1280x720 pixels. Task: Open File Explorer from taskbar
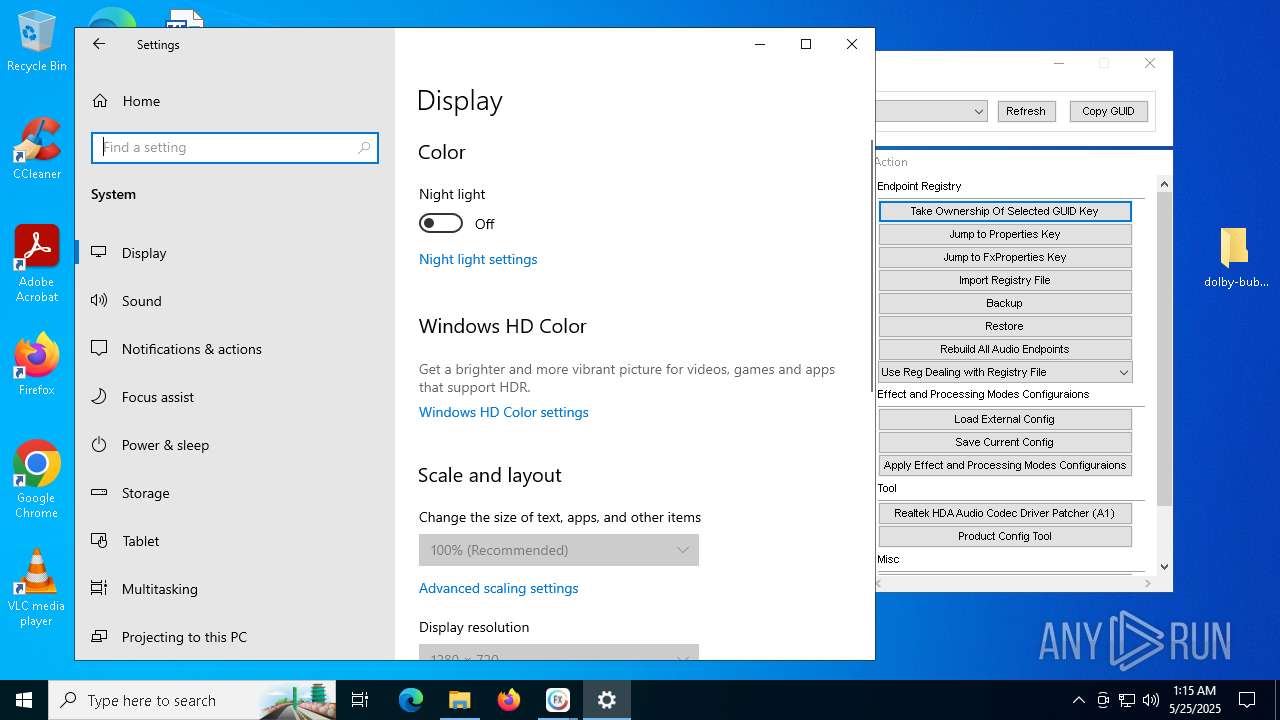pos(460,700)
